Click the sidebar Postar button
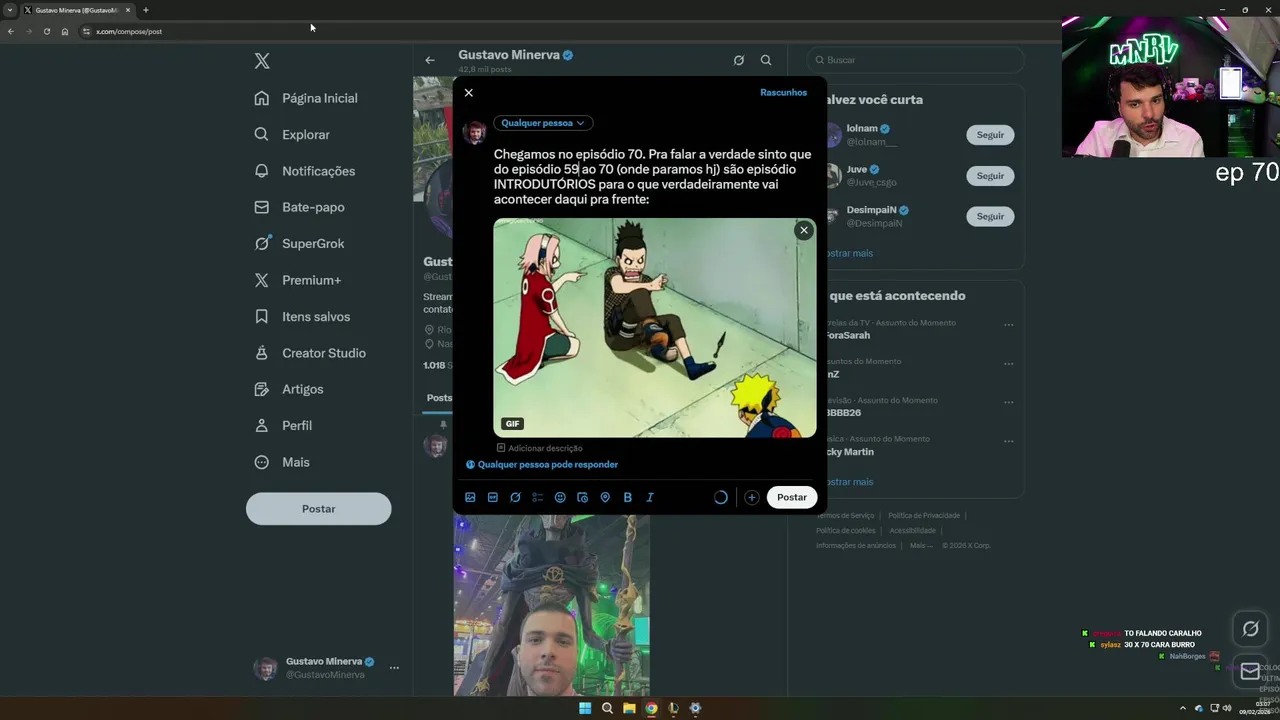The height and width of the screenshot is (720, 1280). [x=319, y=509]
